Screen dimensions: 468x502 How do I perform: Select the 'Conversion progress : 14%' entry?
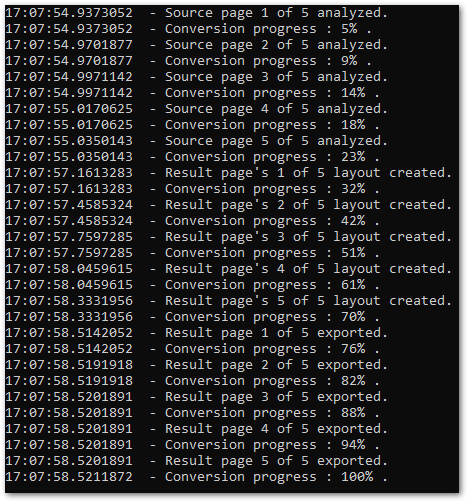(x=192, y=93)
